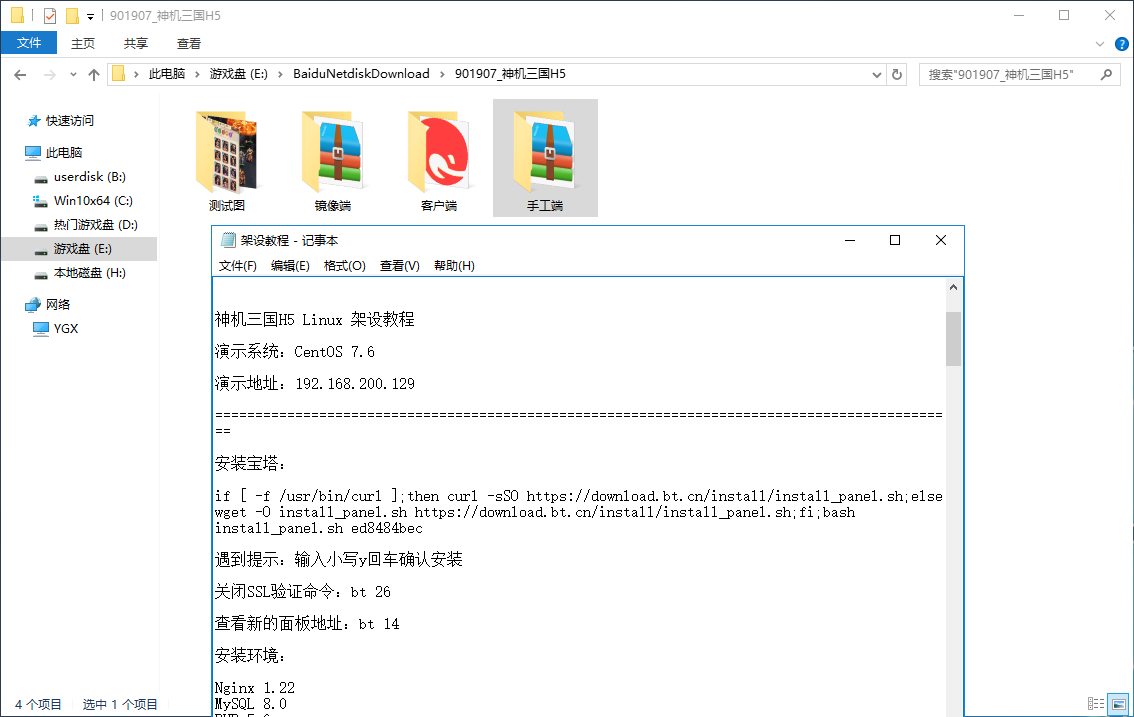Open the 测试图 folder
The height and width of the screenshot is (717, 1134).
pos(227,158)
